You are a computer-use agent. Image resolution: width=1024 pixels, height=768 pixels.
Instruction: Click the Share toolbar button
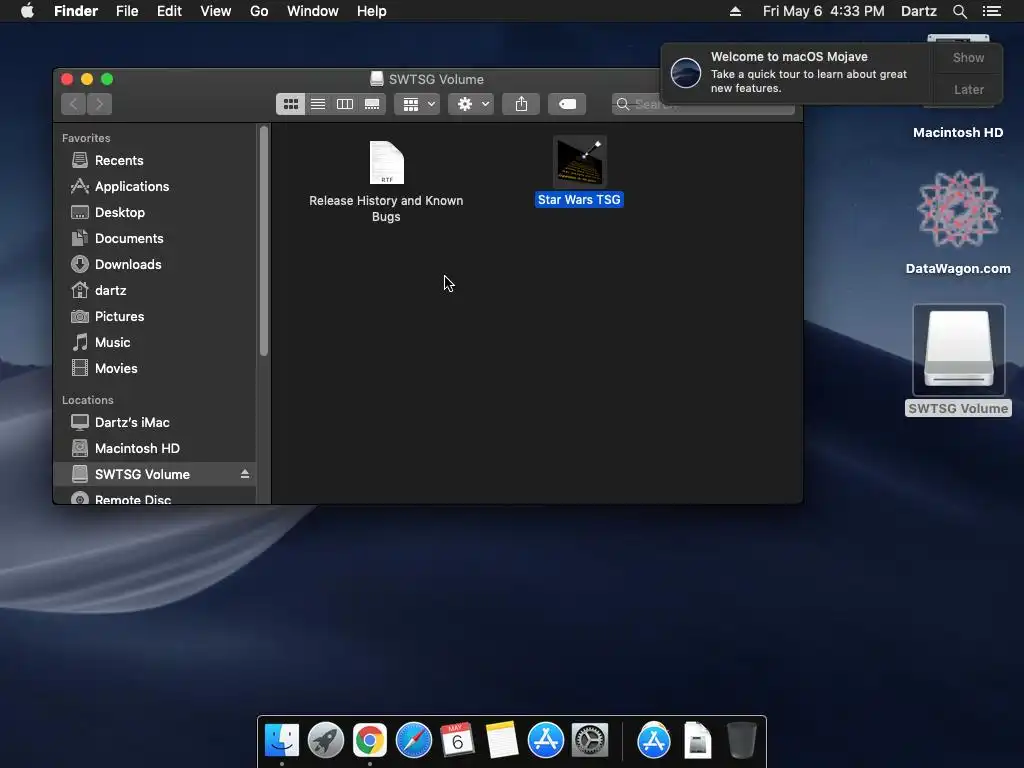pos(521,104)
